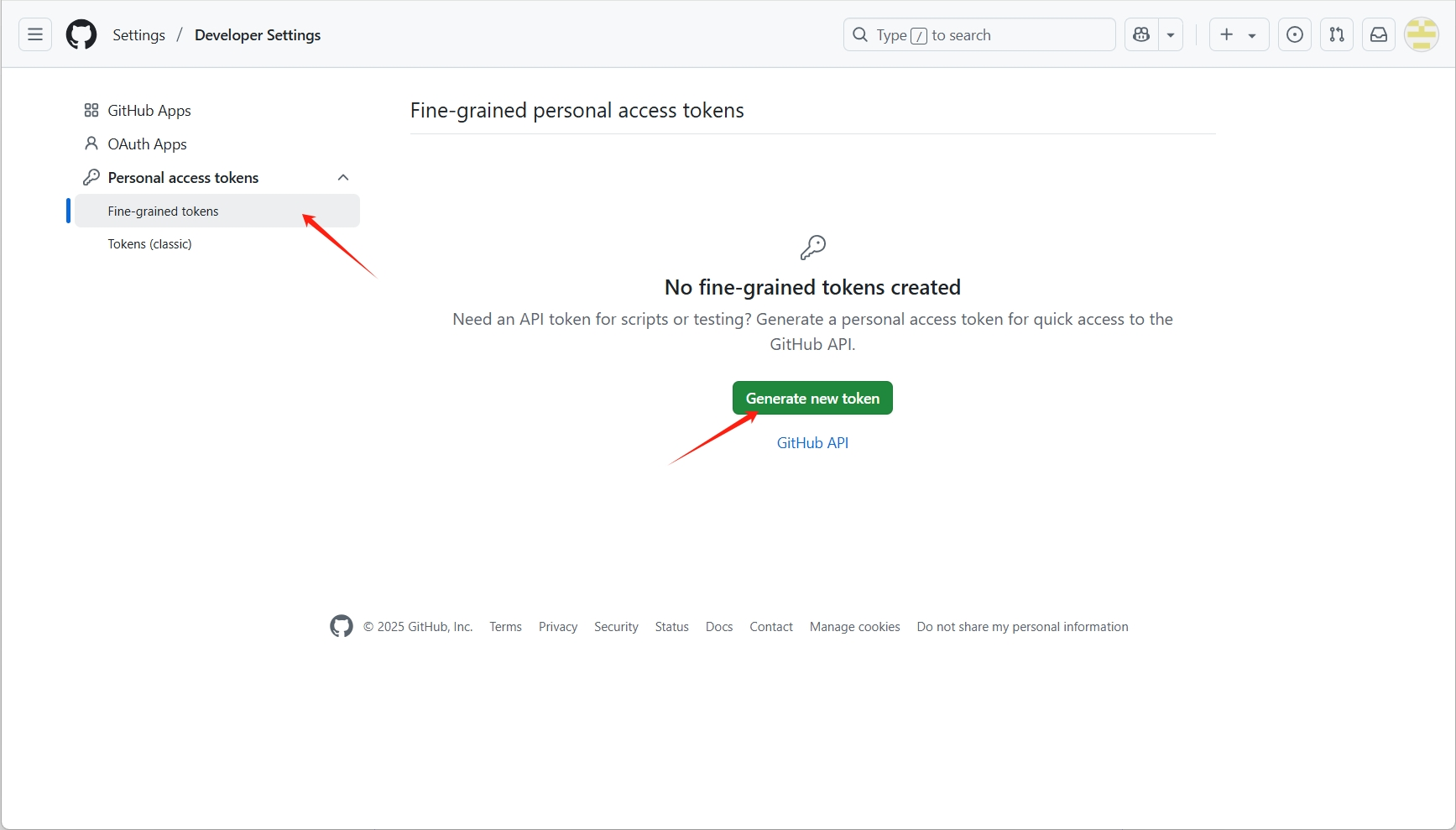Click the GitHub Octocat logo in header

[x=81, y=34]
